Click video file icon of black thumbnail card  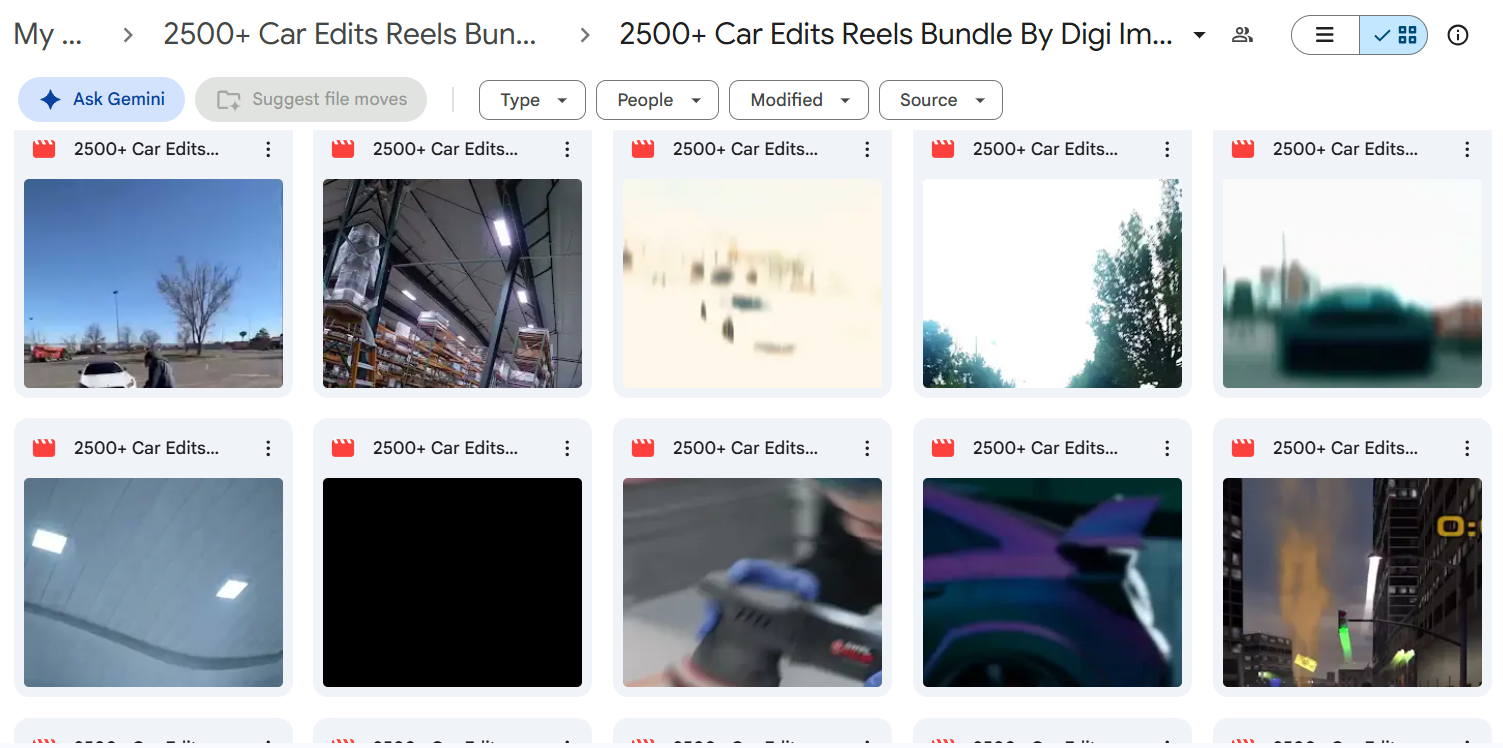343,448
